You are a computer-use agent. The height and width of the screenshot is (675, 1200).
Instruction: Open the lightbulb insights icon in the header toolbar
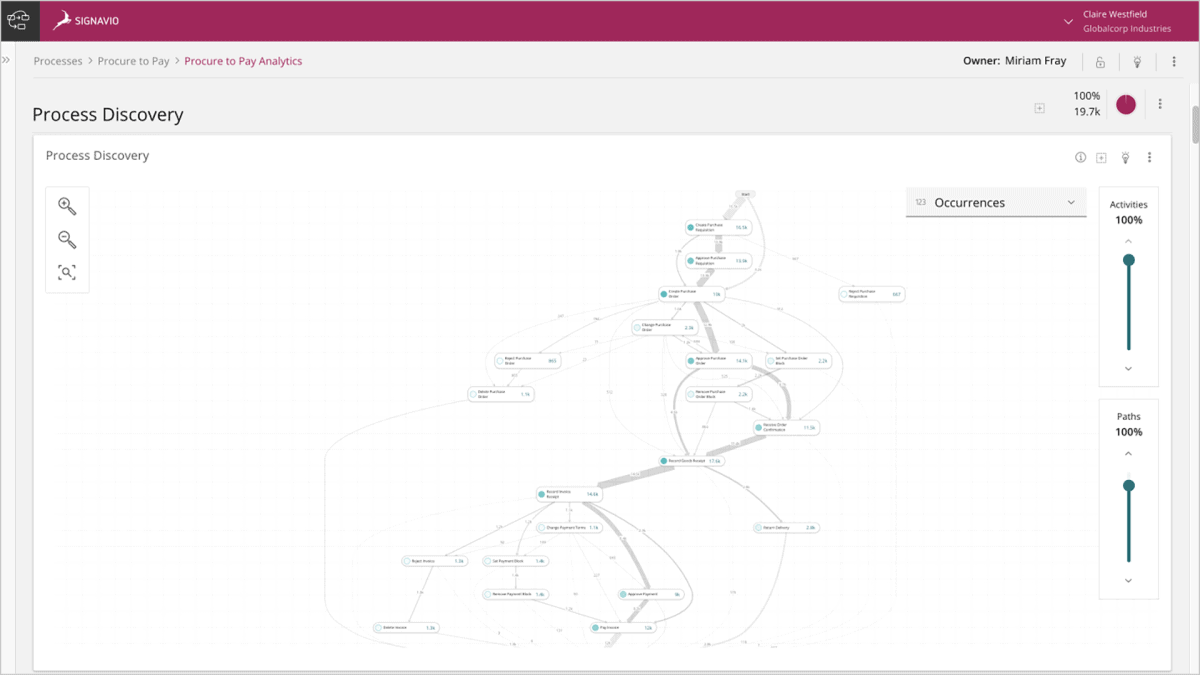1136,61
